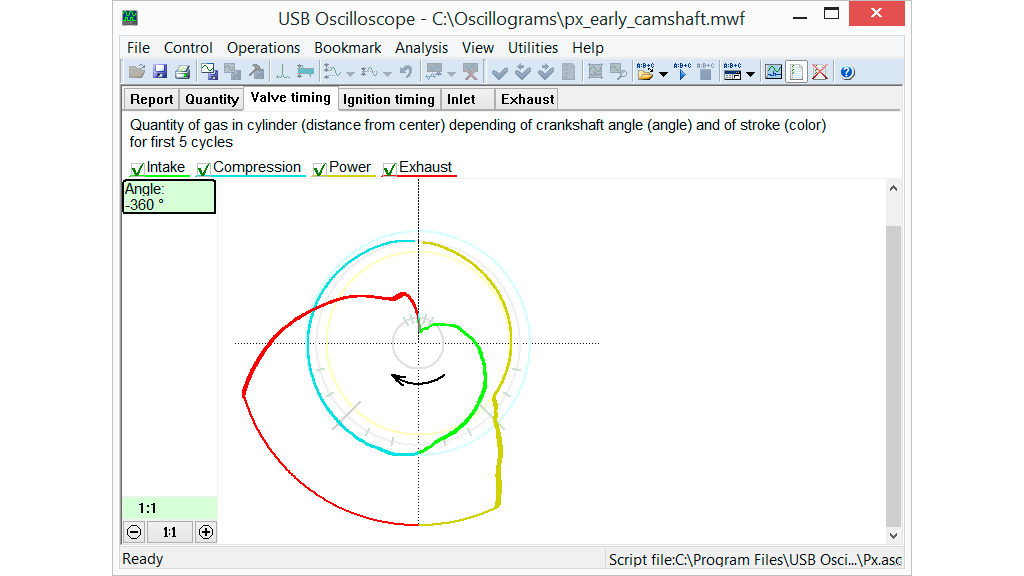Open the Control menu
Image resolution: width=1024 pixels, height=576 pixels.
[188, 48]
